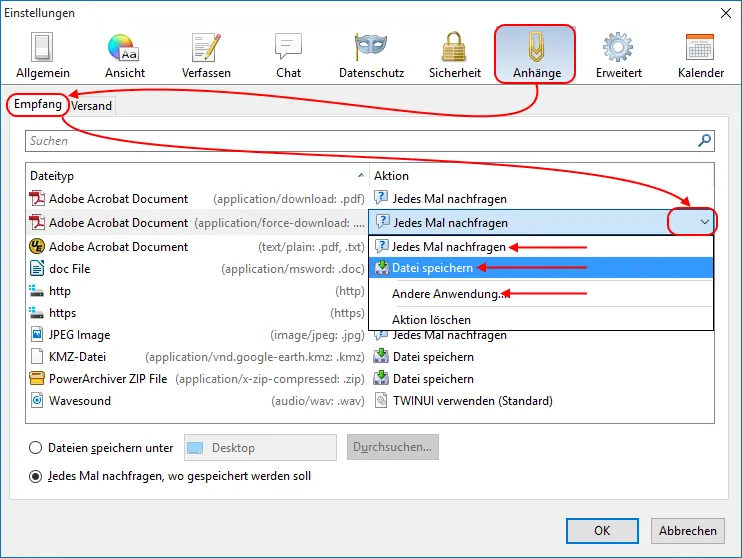Click 'TWINUI verwenden (Standard)' action
The width and height of the screenshot is (742, 558).
coord(473,401)
